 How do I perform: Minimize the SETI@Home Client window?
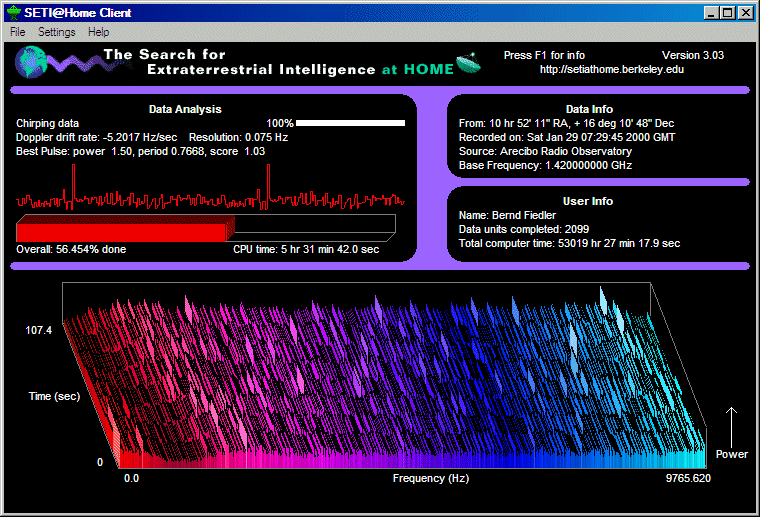click(x=711, y=13)
